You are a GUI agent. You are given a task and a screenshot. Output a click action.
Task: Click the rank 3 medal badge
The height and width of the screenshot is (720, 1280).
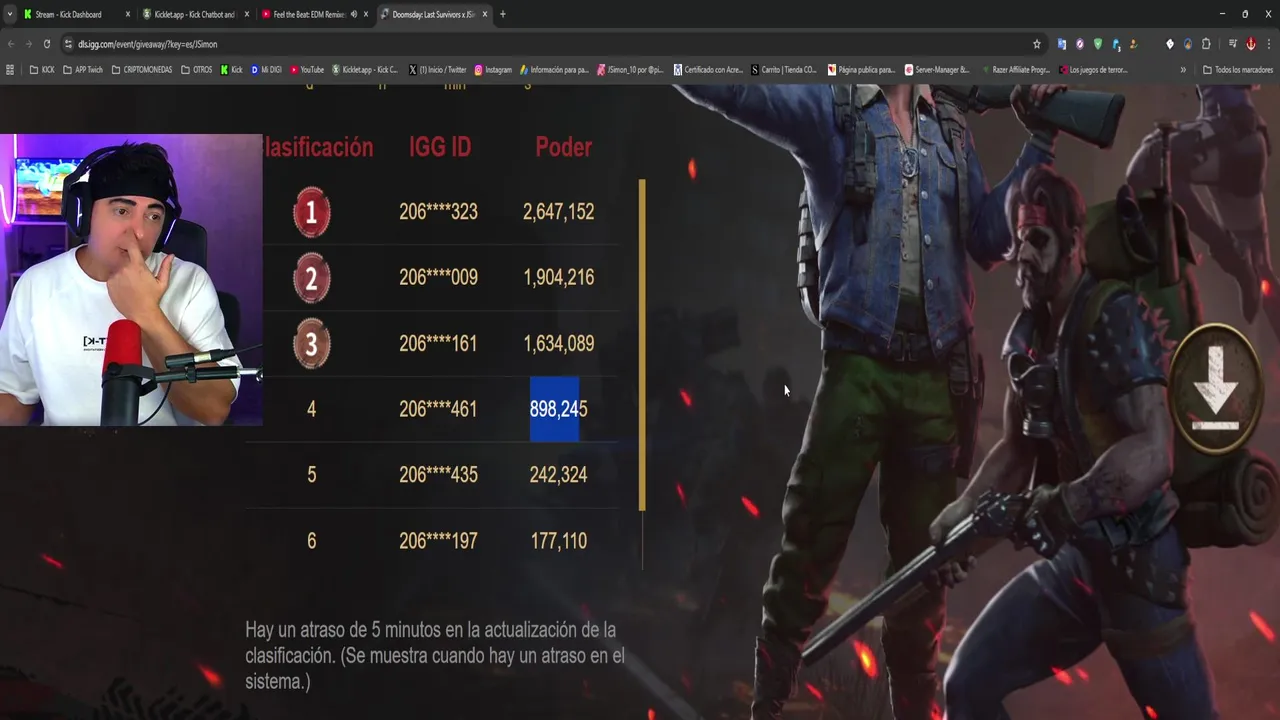[x=311, y=344]
